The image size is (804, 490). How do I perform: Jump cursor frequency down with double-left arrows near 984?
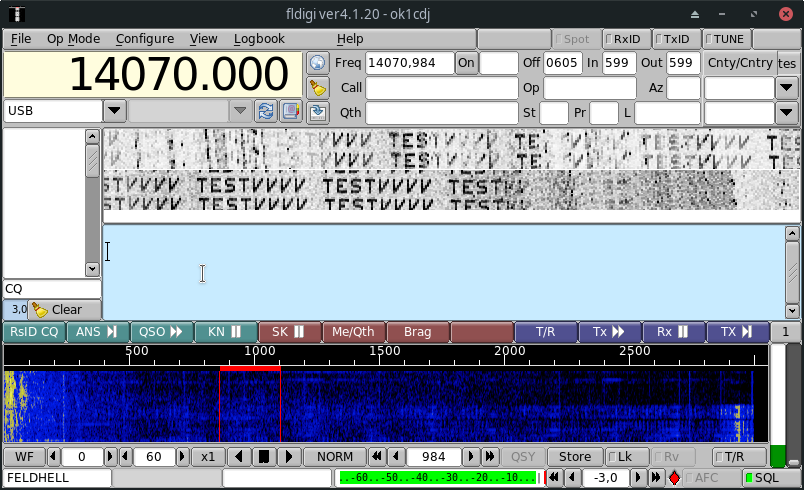377,457
